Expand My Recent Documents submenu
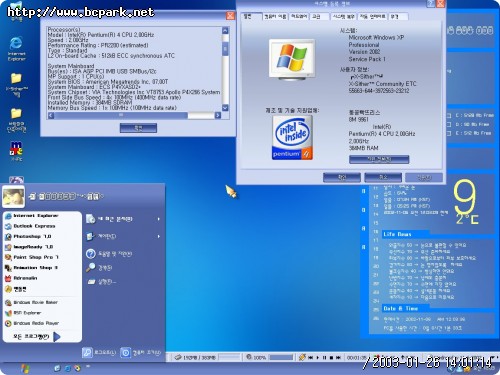 159,219
